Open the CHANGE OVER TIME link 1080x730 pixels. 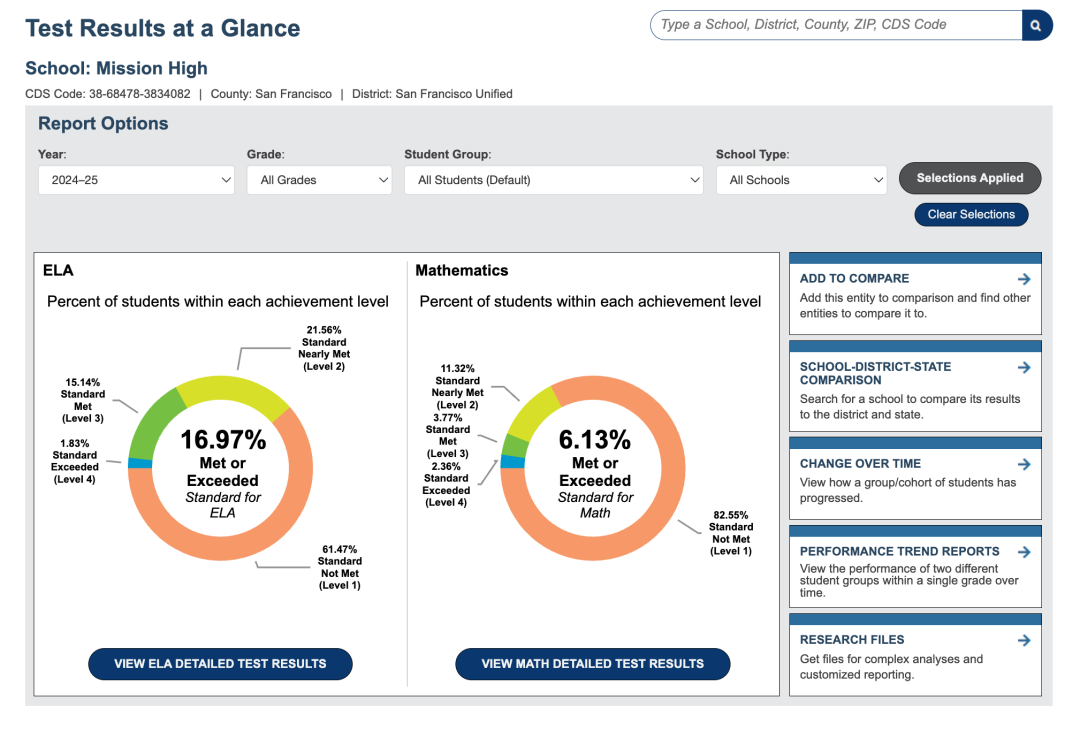[x=860, y=463]
